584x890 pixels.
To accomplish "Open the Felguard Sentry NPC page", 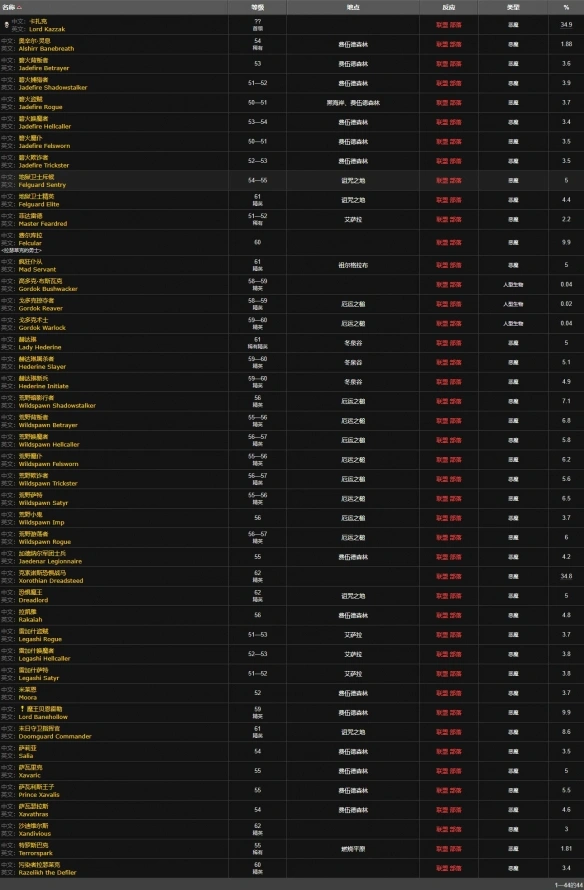I will (x=42, y=185).
